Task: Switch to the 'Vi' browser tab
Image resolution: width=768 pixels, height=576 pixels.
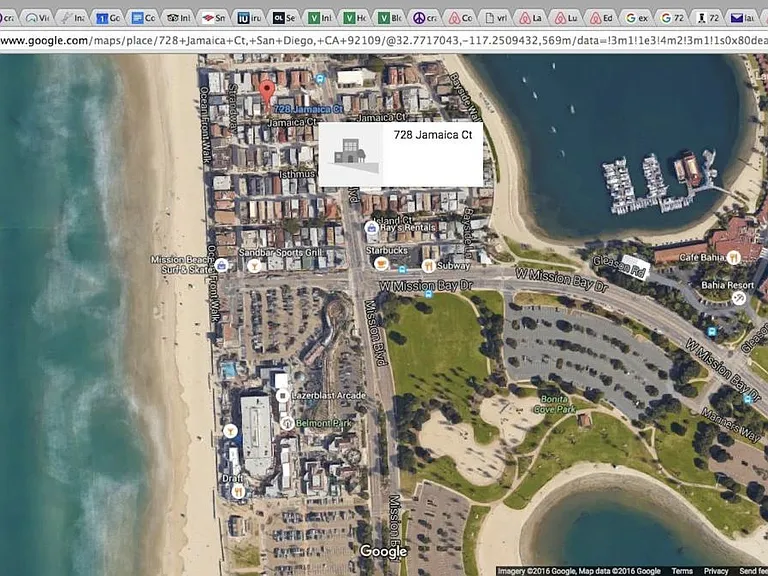Action: pos(38,18)
